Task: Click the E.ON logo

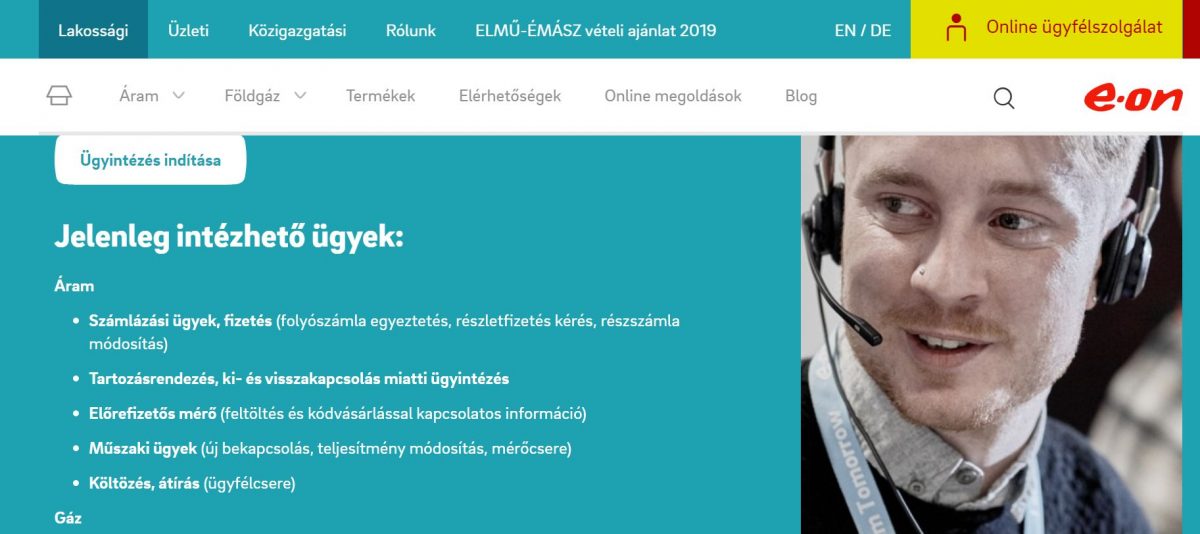Action: (x=1133, y=97)
